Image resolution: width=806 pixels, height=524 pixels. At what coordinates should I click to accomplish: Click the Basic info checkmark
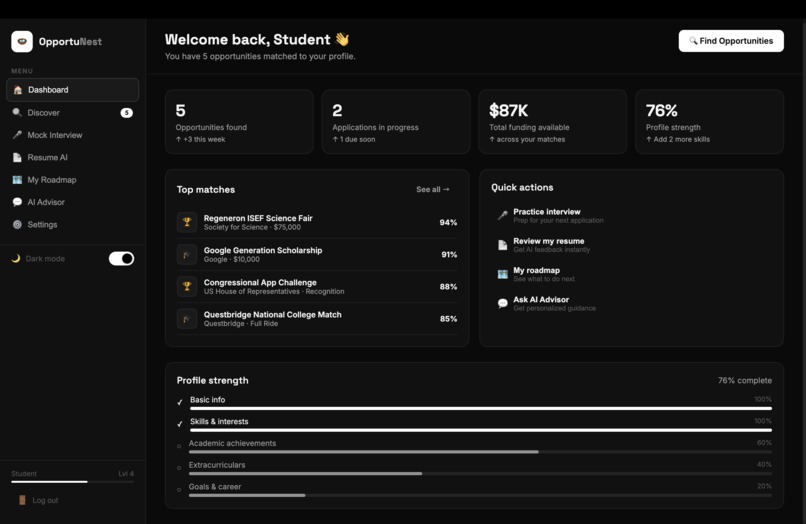pos(179,402)
